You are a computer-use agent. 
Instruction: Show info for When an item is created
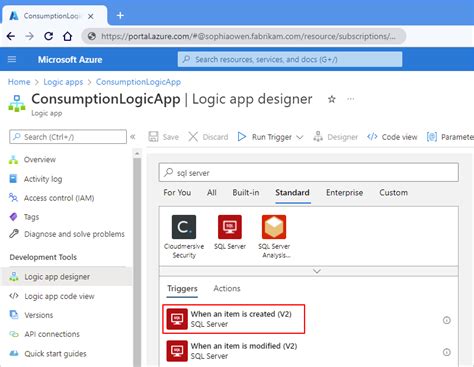[447, 320]
